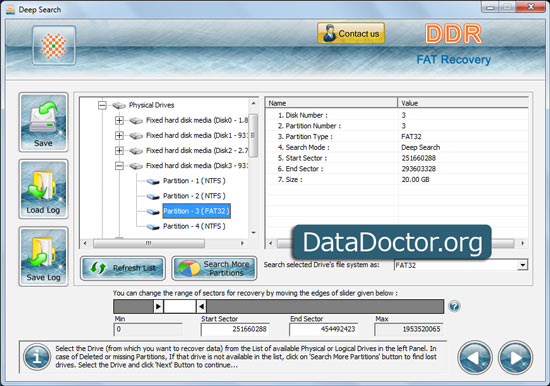Click the drive icon next to Partition - 1
The height and width of the screenshot is (386, 550).
click(x=153, y=181)
